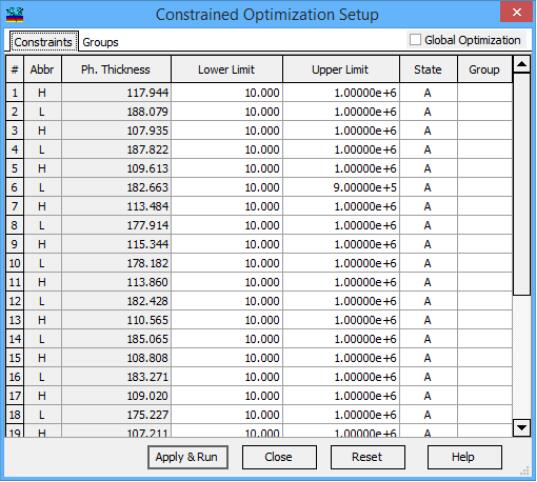Click the Ph. Thickness column header

pos(116,70)
